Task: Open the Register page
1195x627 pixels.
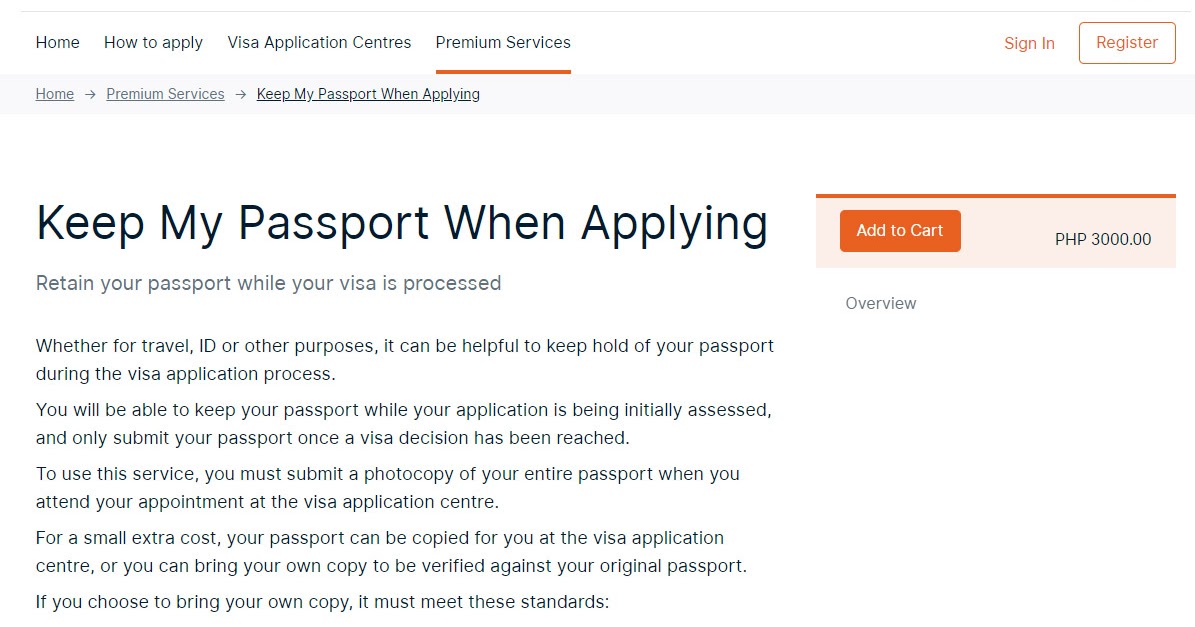Action: point(1127,42)
